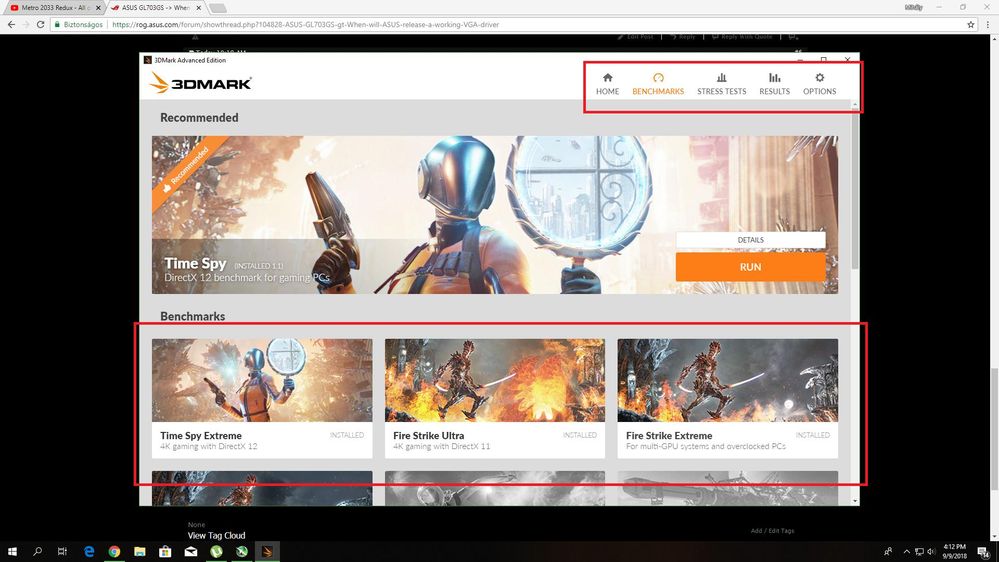Open File Explorer from the taskbar
The width and height of the screenshot is (999, 562).
click(x=140, y=551)
